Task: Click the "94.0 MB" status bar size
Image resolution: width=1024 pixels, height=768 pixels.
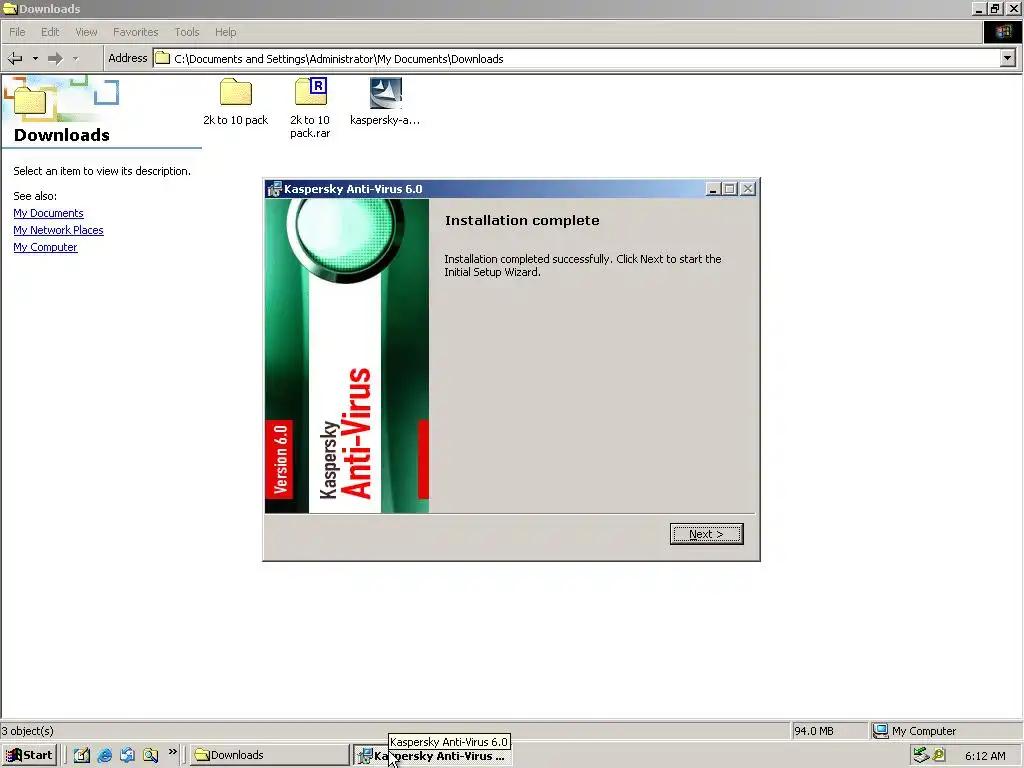Action: [814, 731]
